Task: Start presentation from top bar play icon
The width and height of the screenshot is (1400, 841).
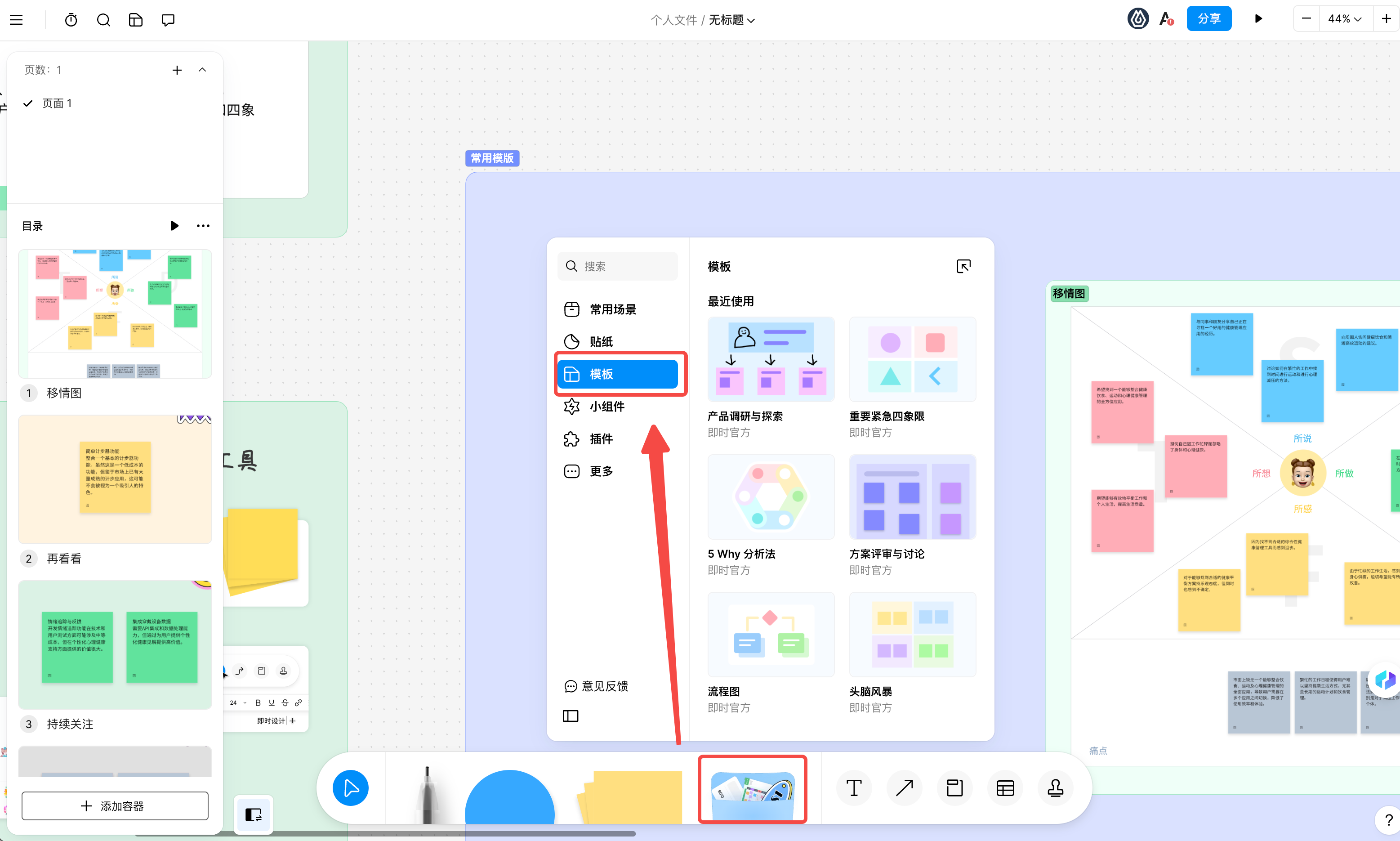Action: click(1258, 19)
